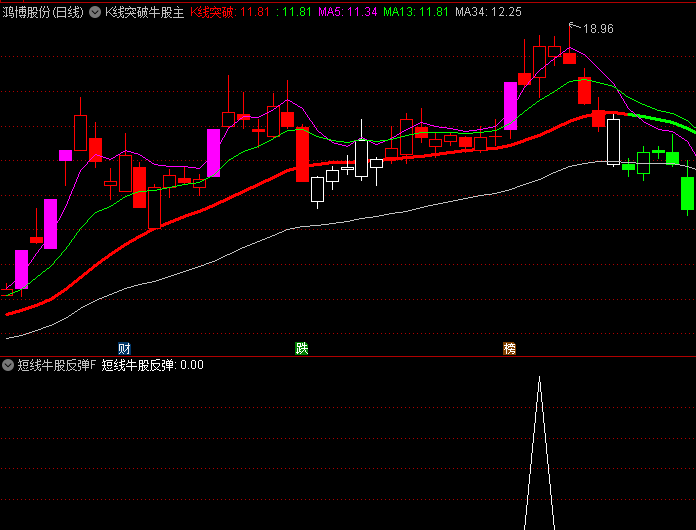Click the 短线牛股反弹: 0.00 value label

[153, 365]
